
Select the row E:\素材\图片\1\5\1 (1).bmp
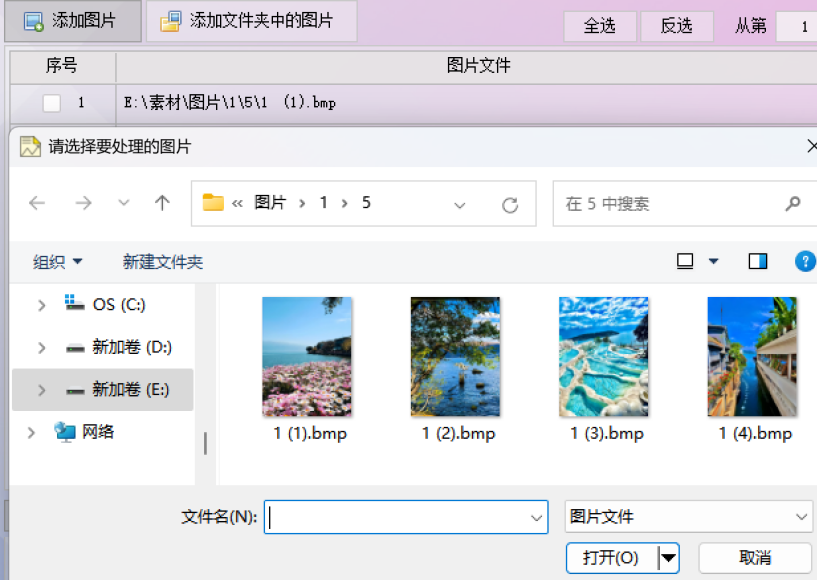(414, 103)
